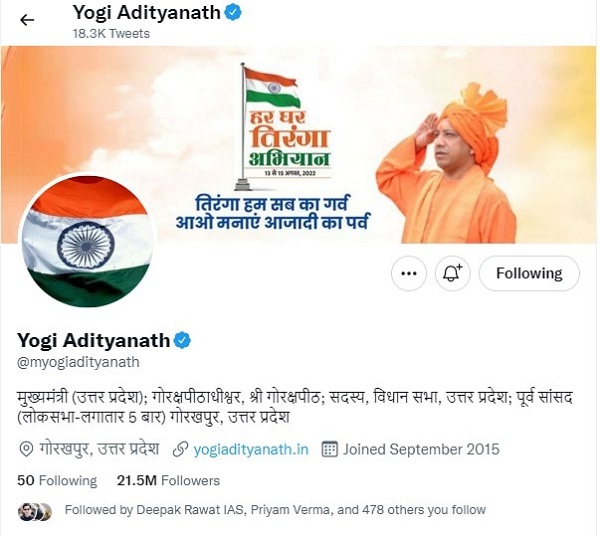
Task: Click the link chain icon near website
Action: [180, 450]
